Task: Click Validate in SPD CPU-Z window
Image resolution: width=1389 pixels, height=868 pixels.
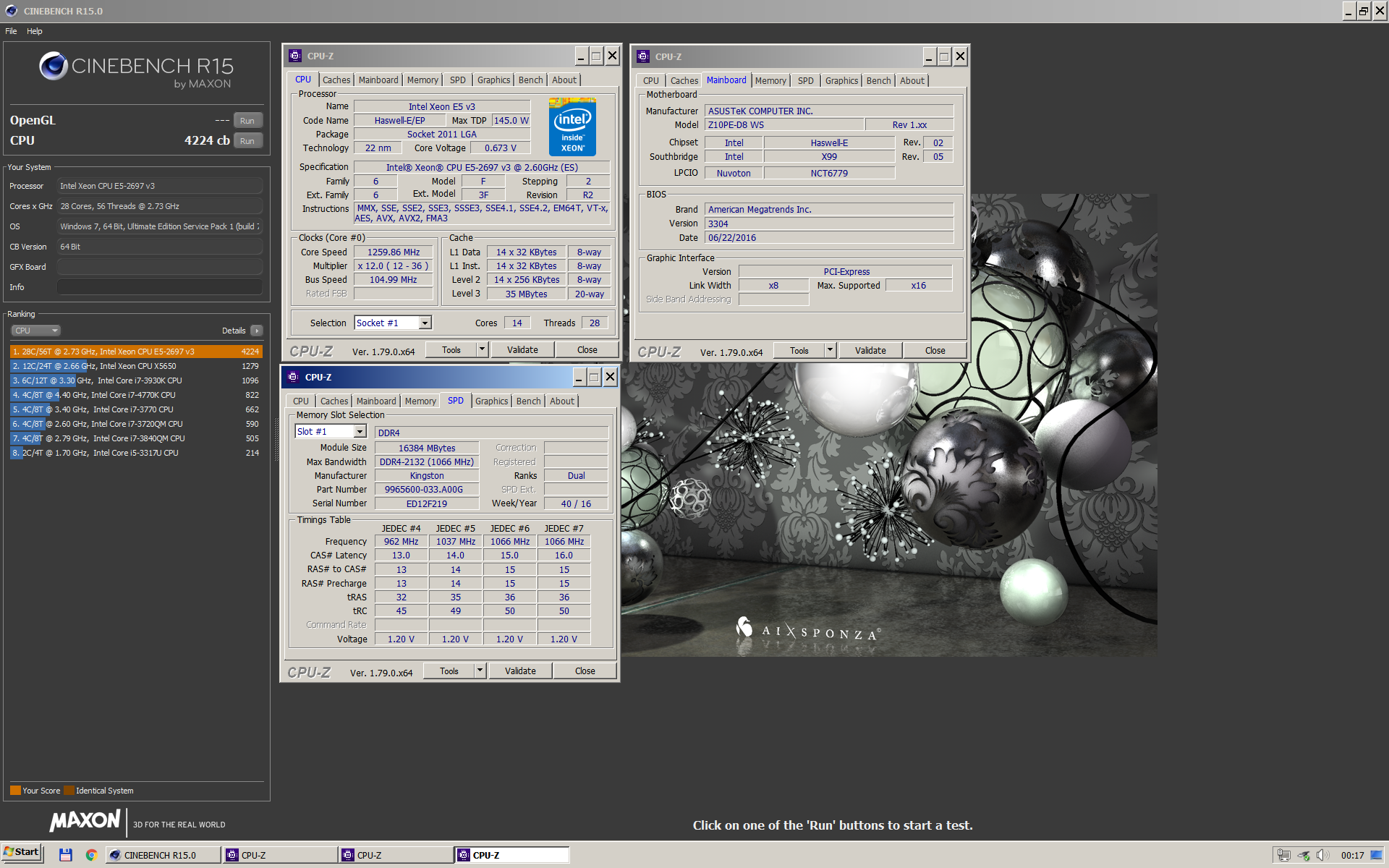Action: [520, 671]
